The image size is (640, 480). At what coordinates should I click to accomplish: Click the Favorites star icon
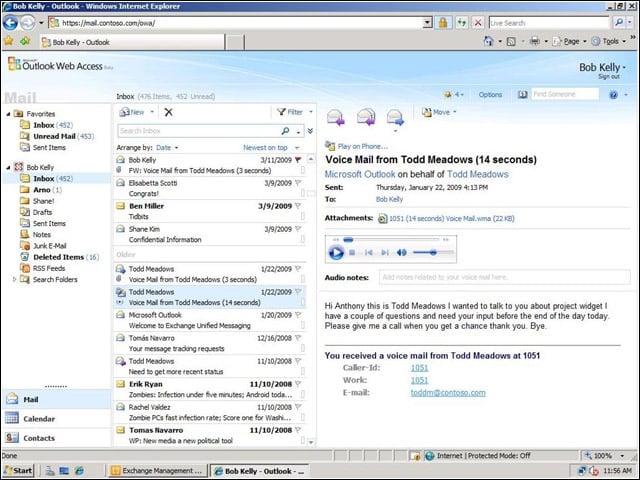pos(9,41)
